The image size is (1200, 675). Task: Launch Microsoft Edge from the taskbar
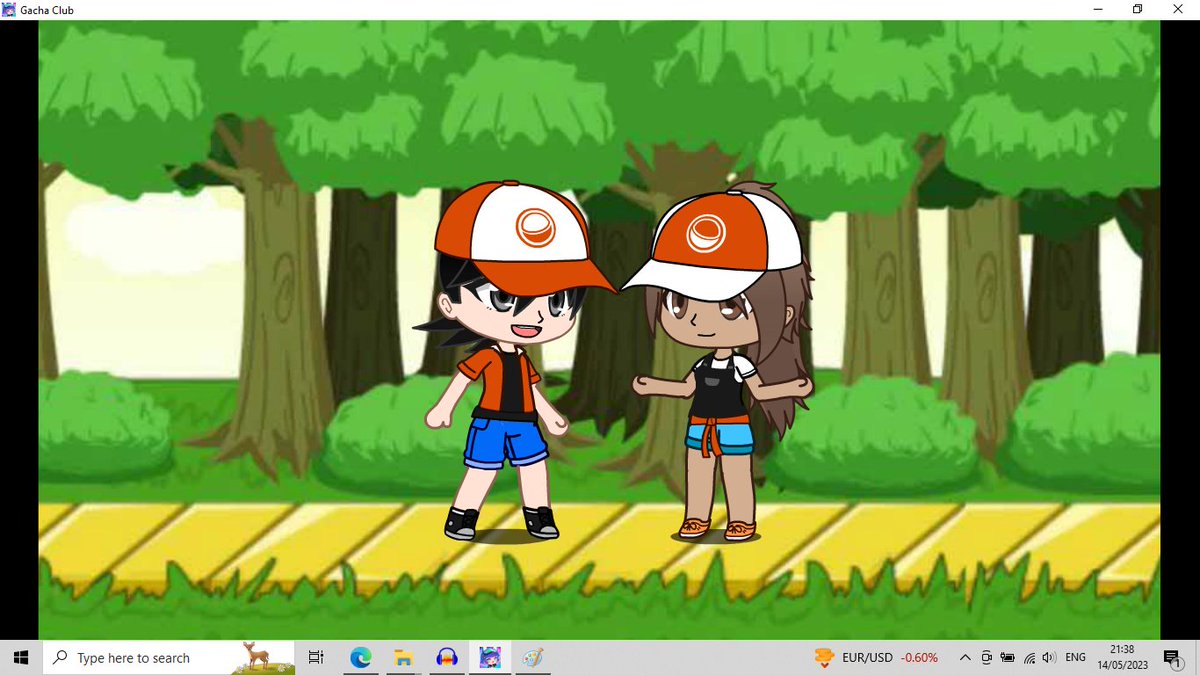tap(360, 657)
